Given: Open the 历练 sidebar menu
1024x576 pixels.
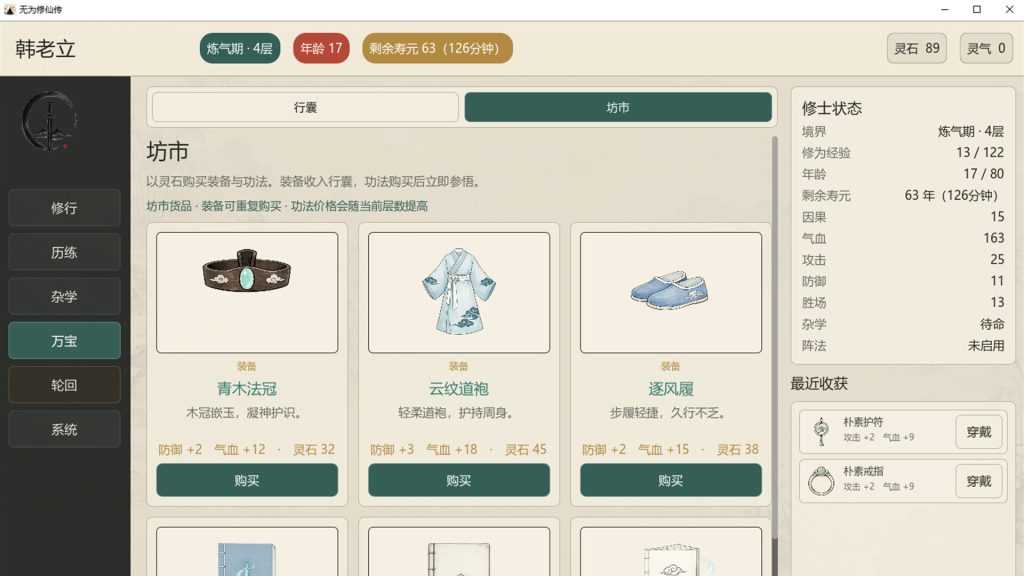Looking at the screenshot, I should [x=64, y=252].
